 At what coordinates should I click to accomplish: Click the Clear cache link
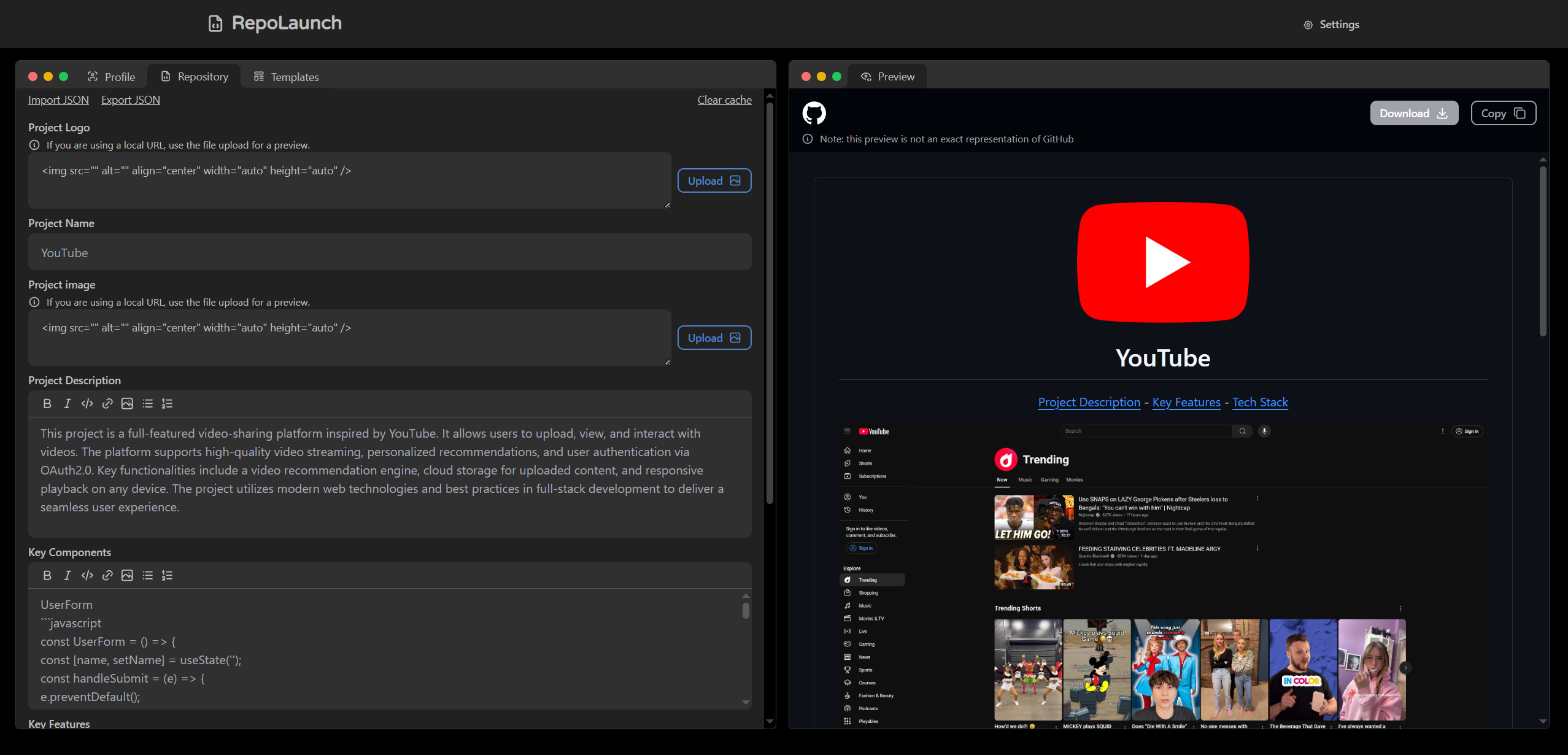coord(724,99)
